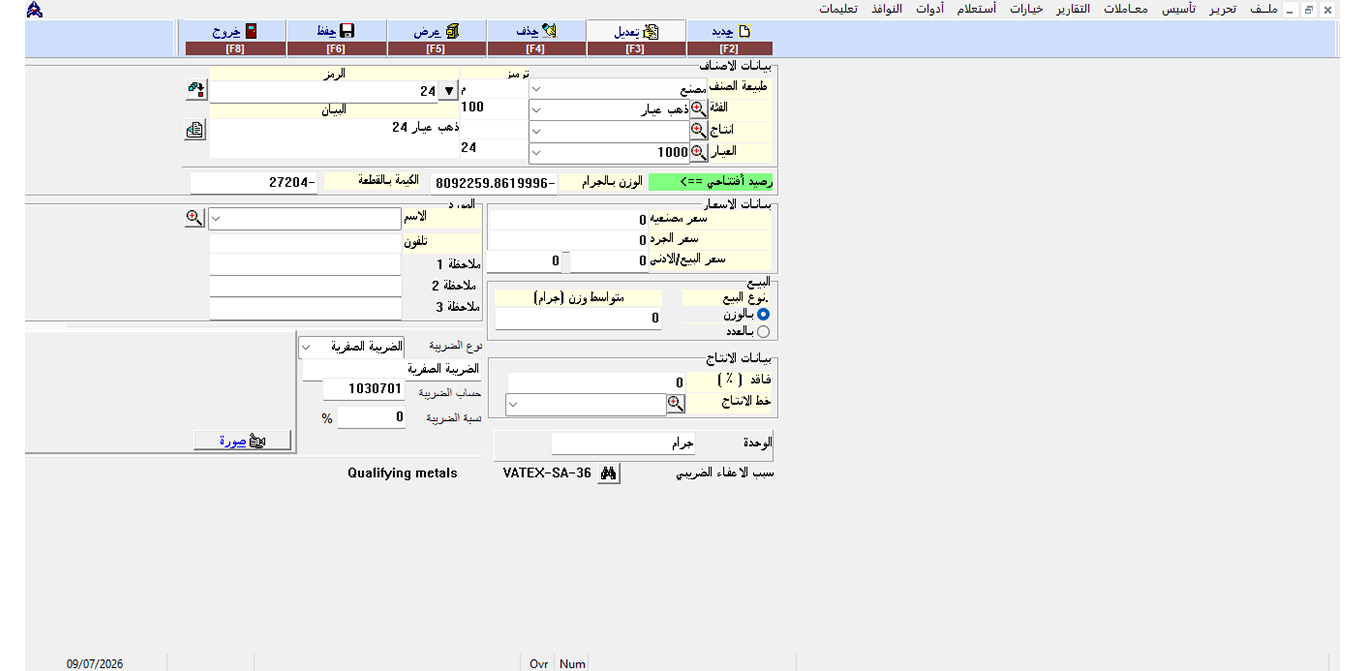Click the Qualifying metals text

pyautogui.click(x=402, y=474)
